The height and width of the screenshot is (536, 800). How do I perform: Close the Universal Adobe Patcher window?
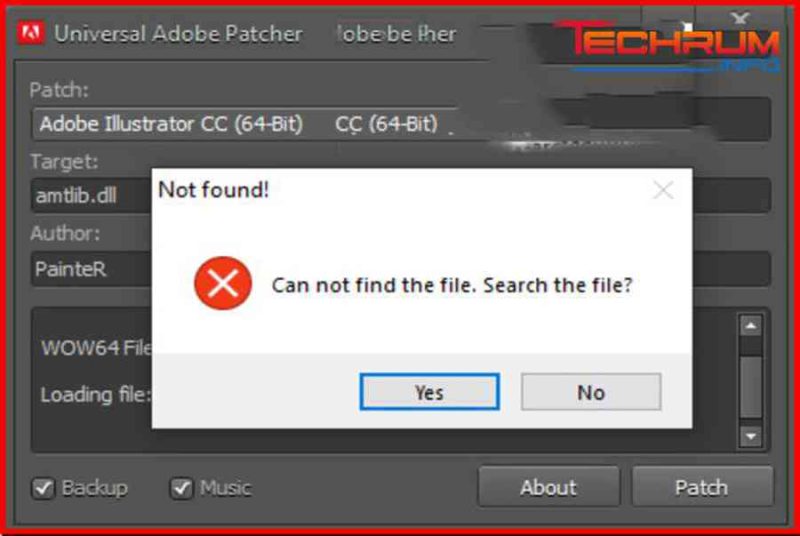739,19
